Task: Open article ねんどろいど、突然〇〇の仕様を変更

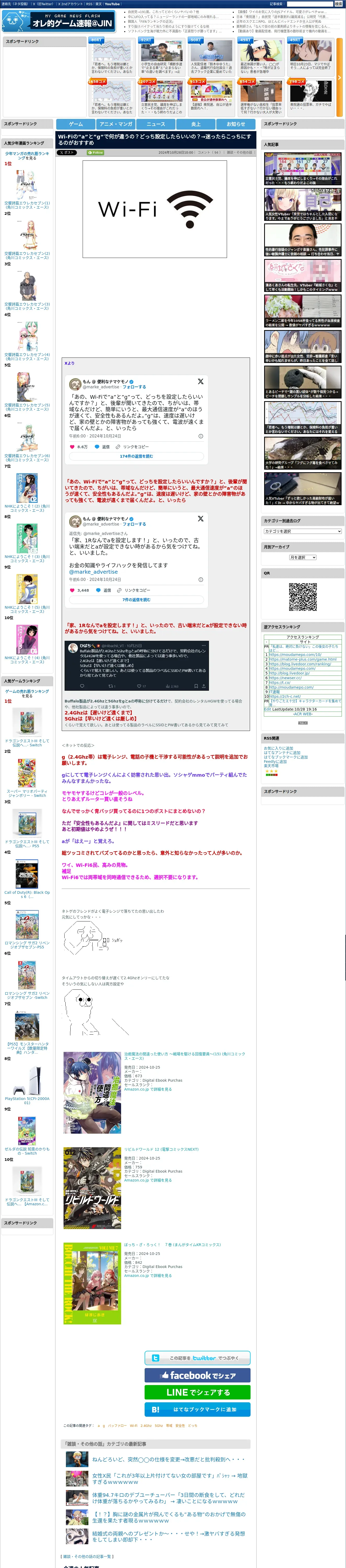Action: click(168, 1460)
